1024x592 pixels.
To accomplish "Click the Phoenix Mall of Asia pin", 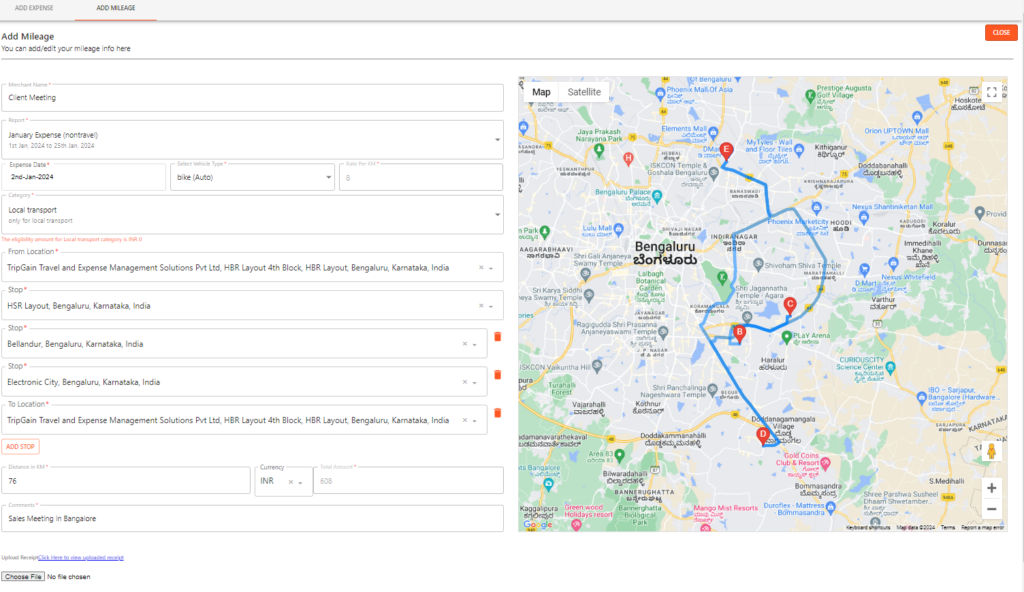I will tap(660, 93).
